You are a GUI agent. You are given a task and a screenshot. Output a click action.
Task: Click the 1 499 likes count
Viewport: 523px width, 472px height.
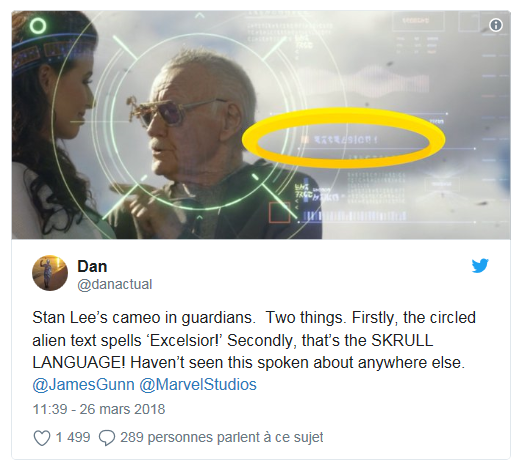73,437
